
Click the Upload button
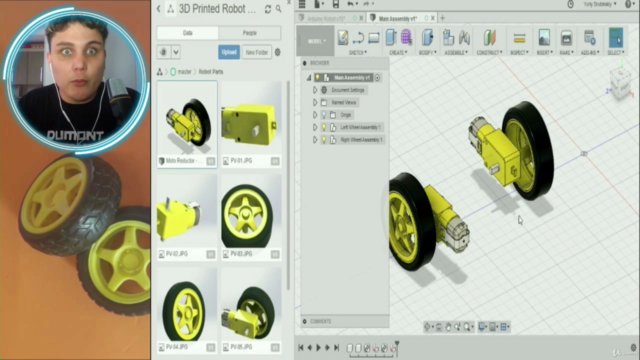(229, 52)
